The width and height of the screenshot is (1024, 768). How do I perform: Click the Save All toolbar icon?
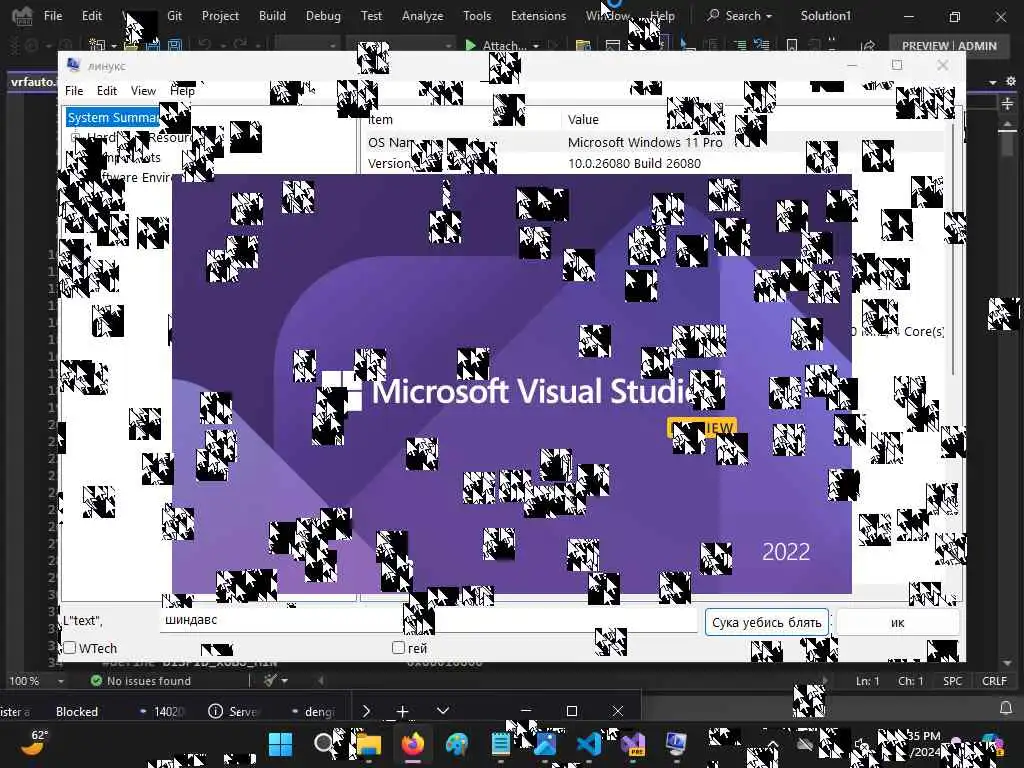click(x=174, y=45)
